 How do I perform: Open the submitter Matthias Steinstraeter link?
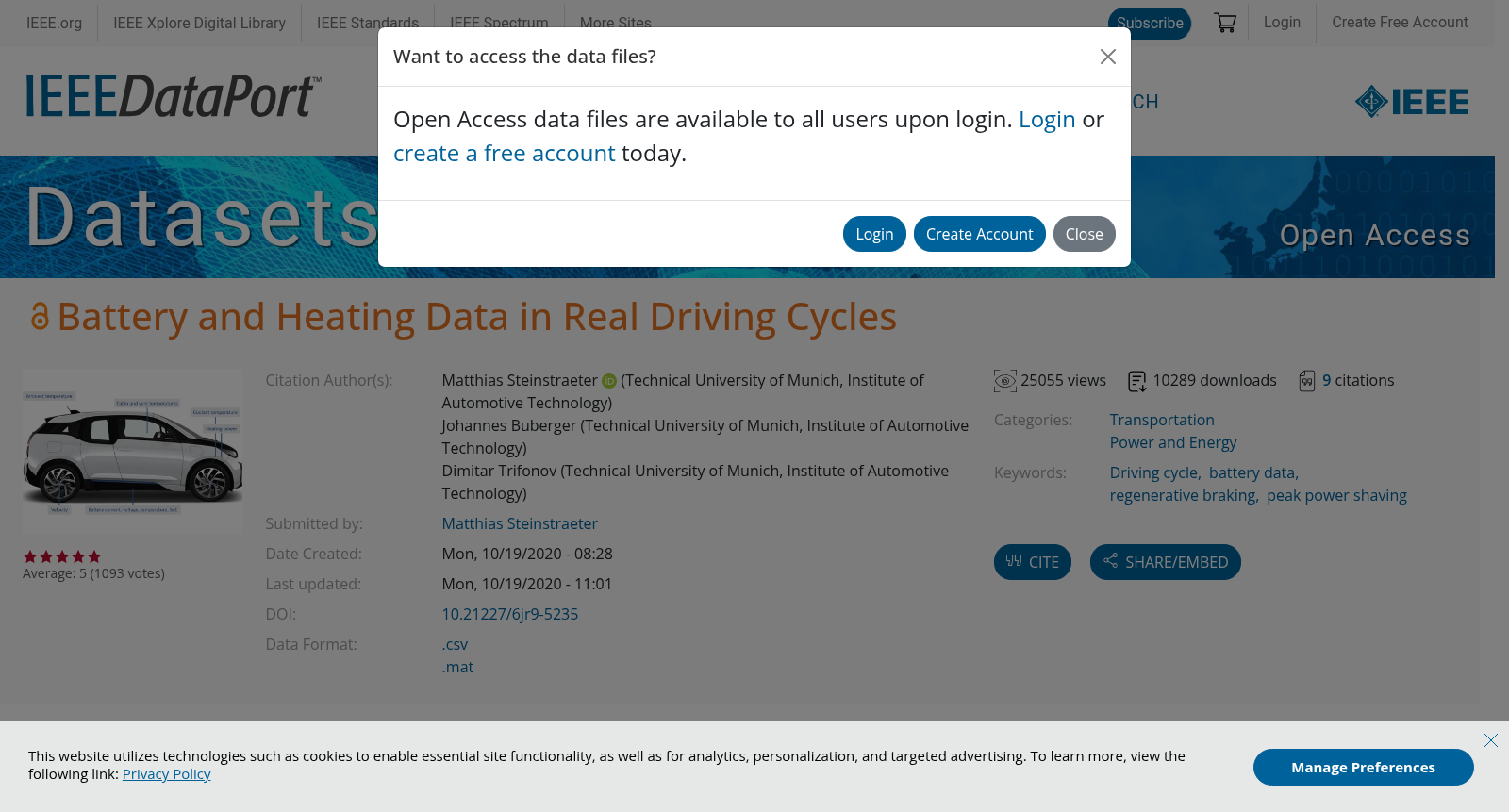click(520, 523)
